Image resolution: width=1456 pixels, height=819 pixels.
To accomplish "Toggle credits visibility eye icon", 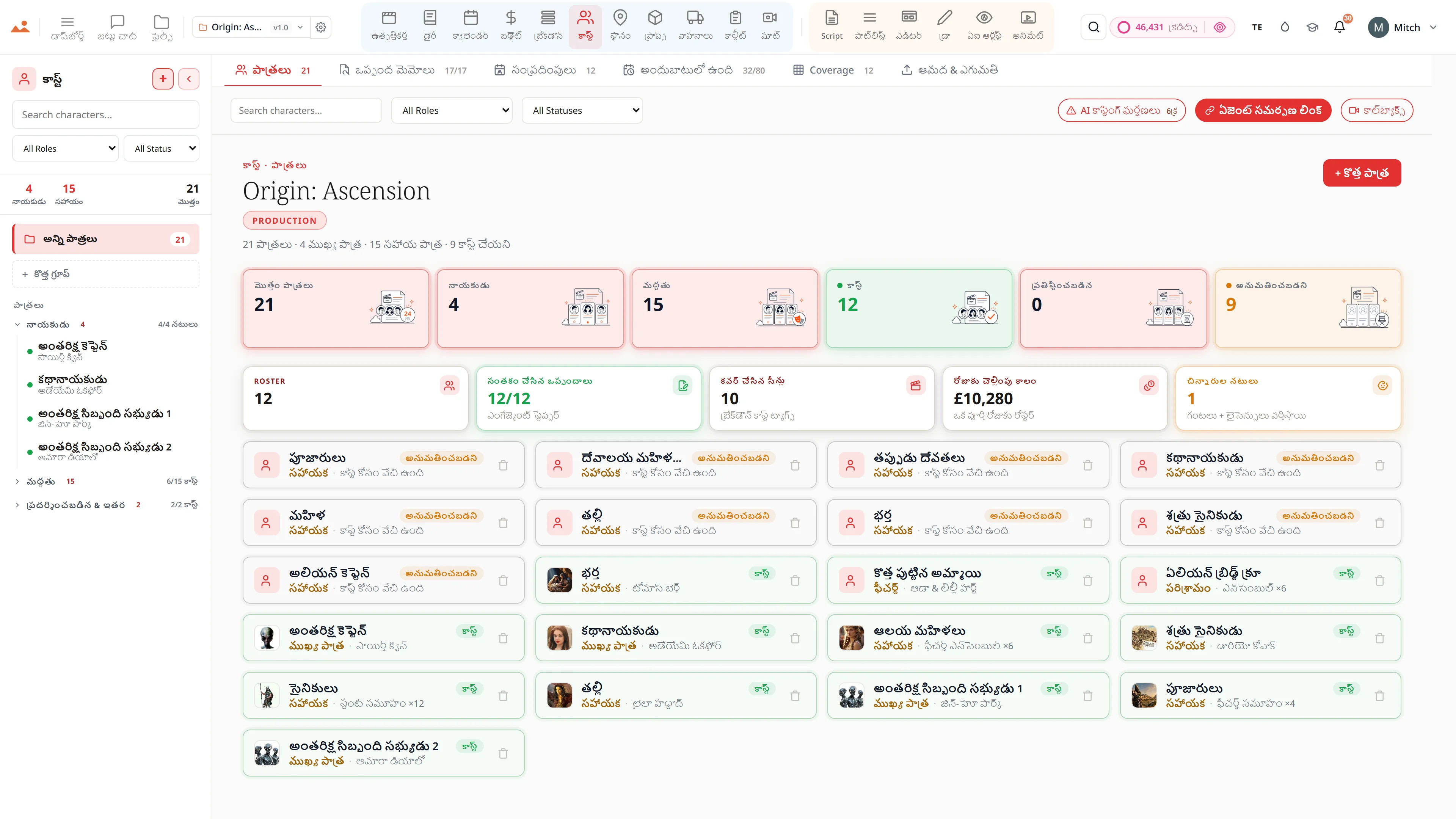I will 1220,27.
